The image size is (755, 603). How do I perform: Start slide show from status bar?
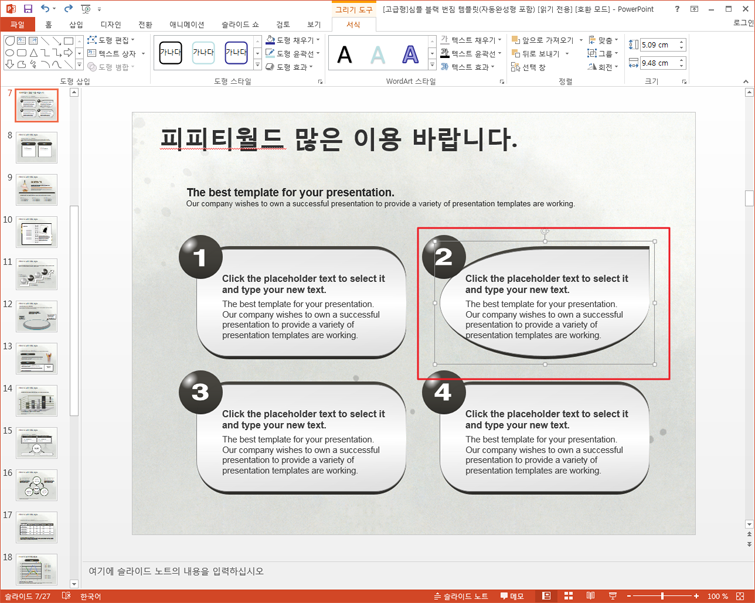tap(612, 596)
